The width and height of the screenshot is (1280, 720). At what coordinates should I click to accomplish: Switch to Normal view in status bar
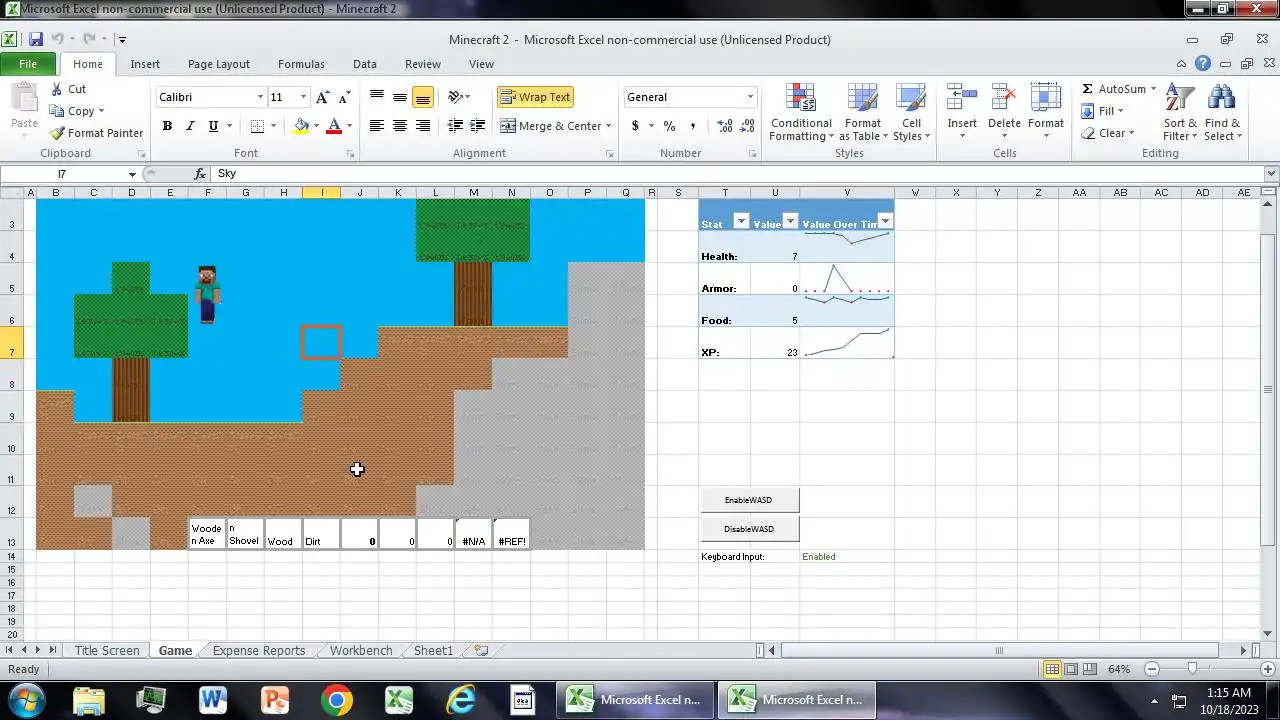(x=1052, y=669)
